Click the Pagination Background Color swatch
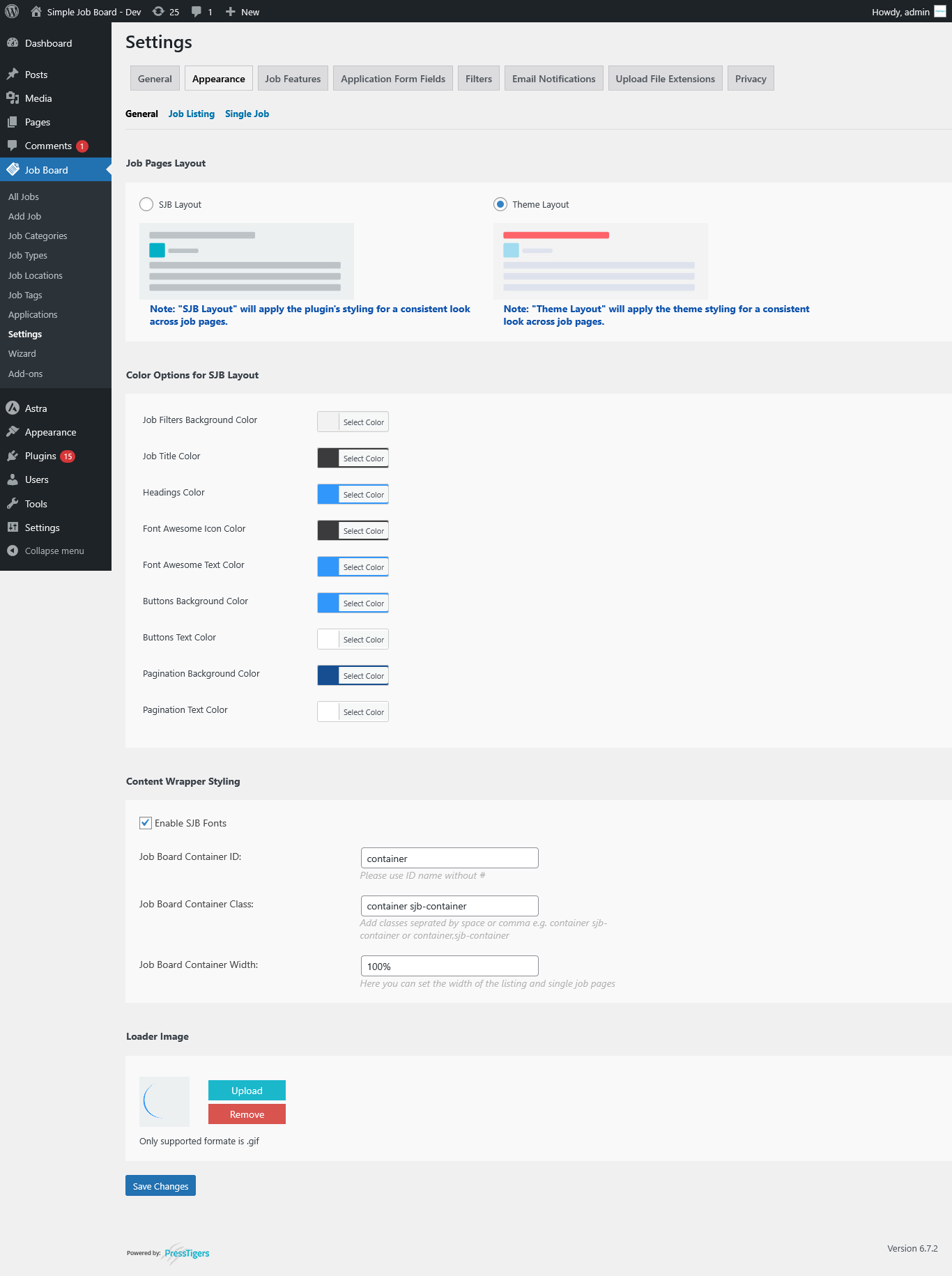The width and height of the screenshot is (952, 1276). point(328,675)
